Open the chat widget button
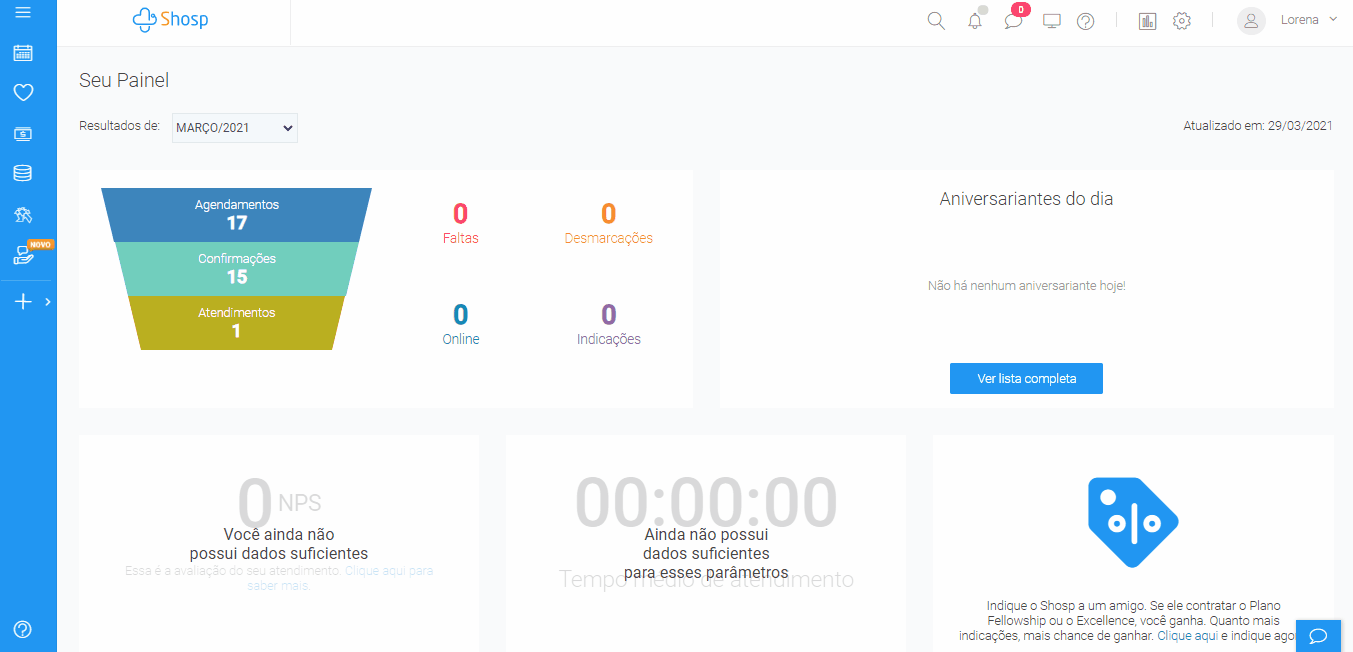This screenshot has width=1353, height=652. [1318, 635]
